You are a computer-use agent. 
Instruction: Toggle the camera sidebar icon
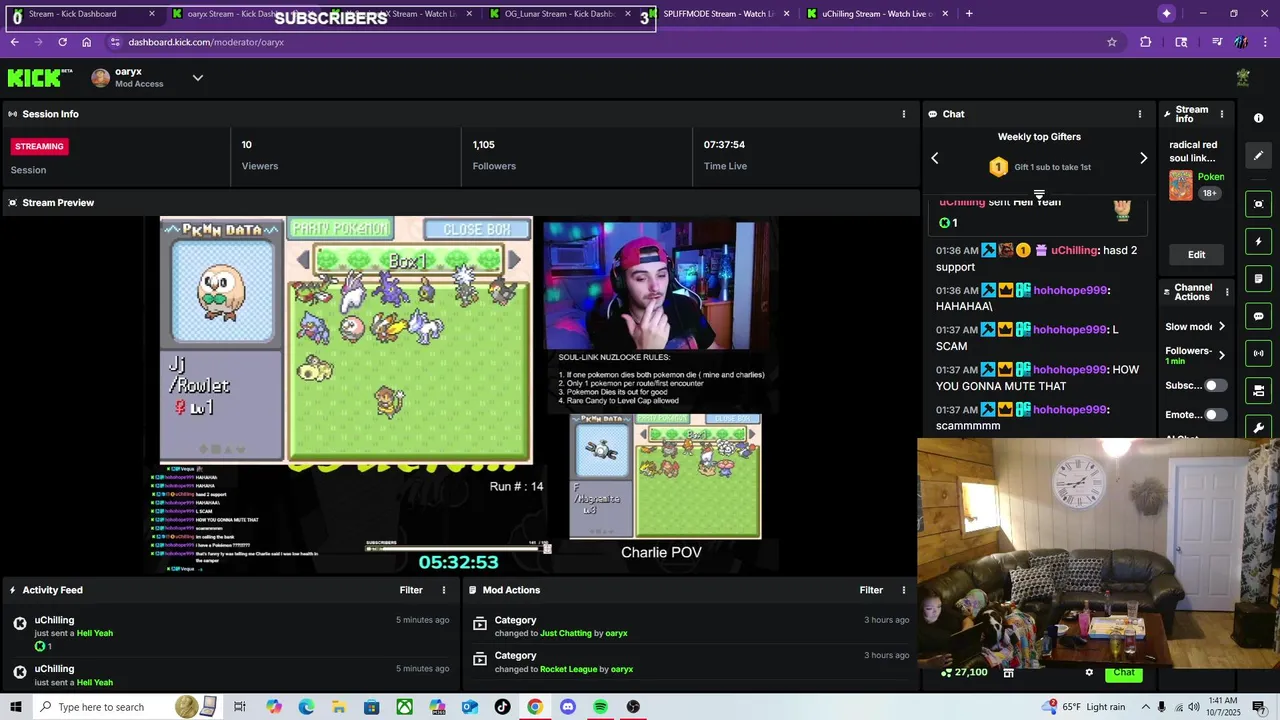click(1258, 390)
